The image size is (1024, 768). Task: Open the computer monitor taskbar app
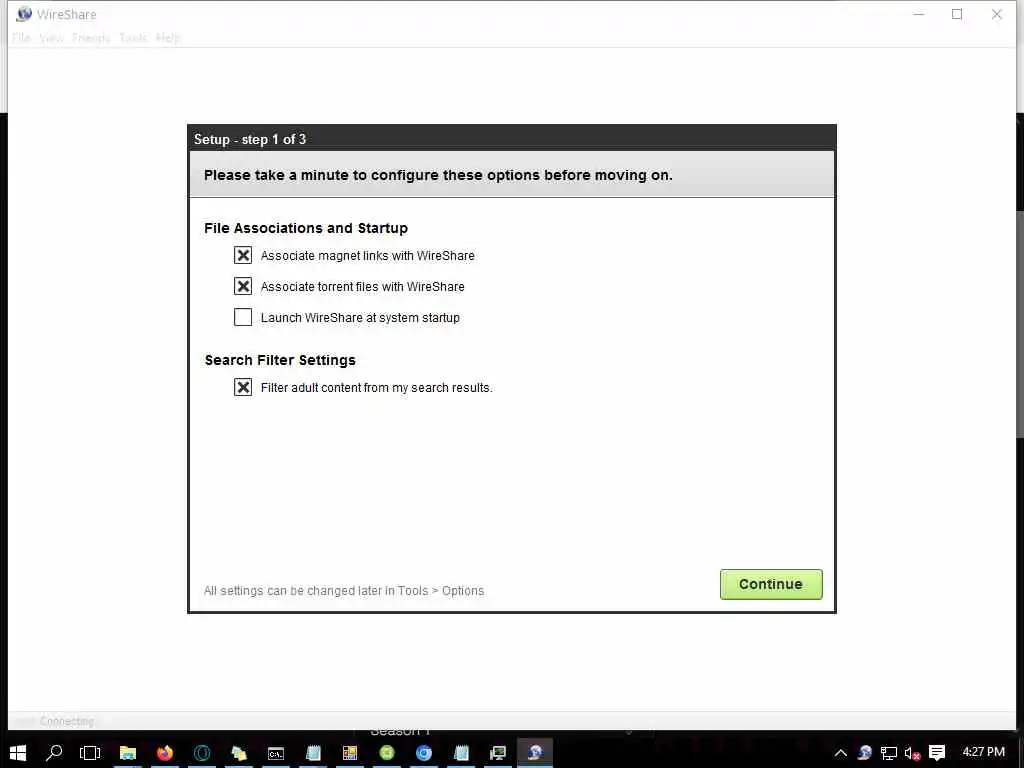coord(498,753)
